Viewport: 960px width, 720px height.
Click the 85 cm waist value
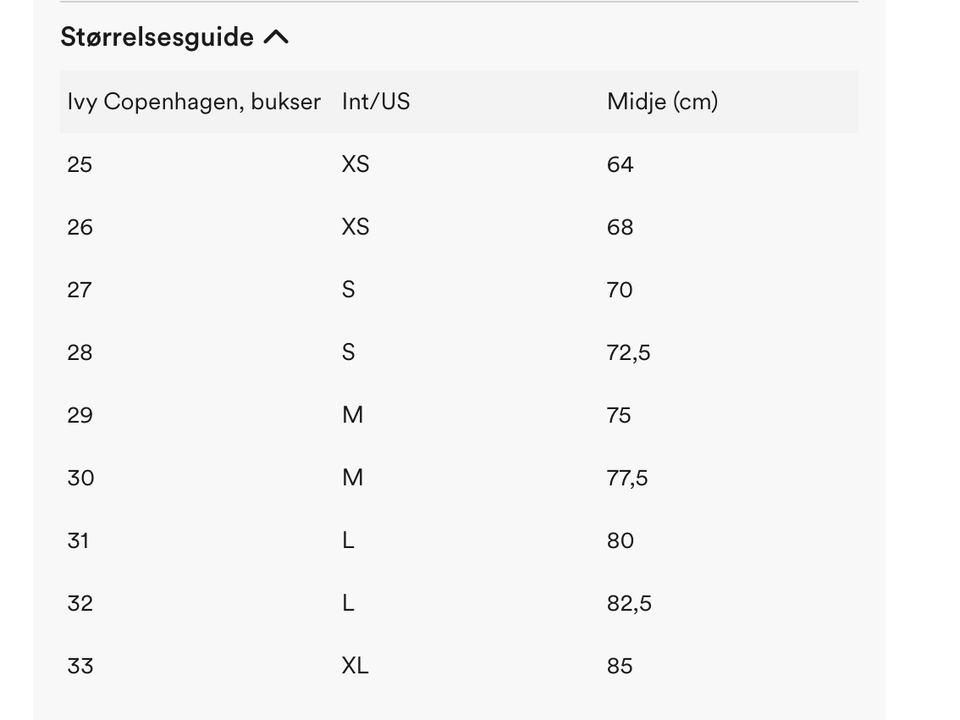click(620, 666)
